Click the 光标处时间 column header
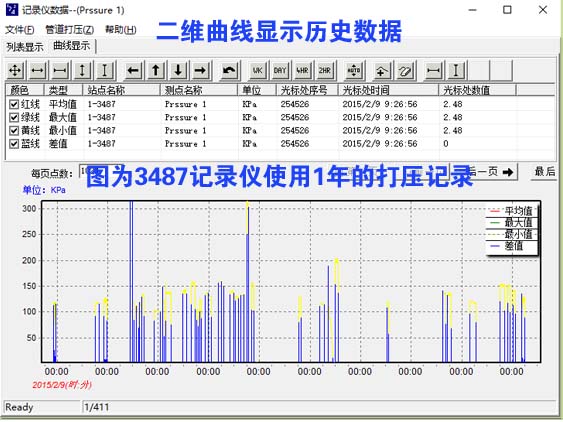 [x=388, y=90]
